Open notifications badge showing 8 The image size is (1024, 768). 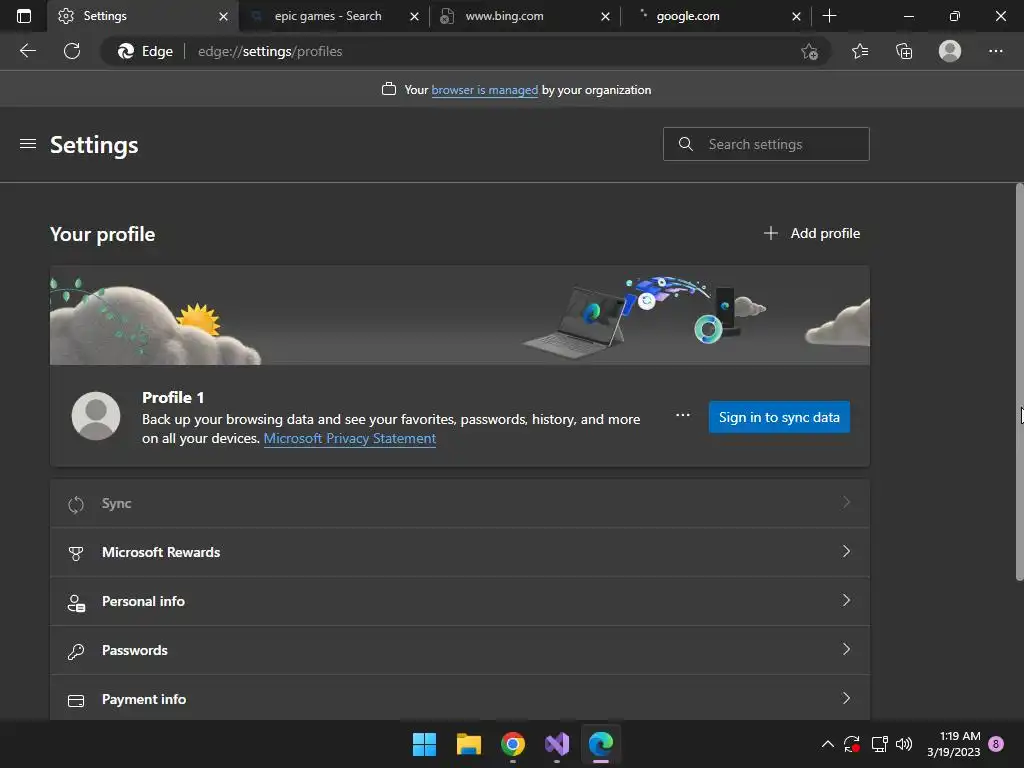click(996, 744)
